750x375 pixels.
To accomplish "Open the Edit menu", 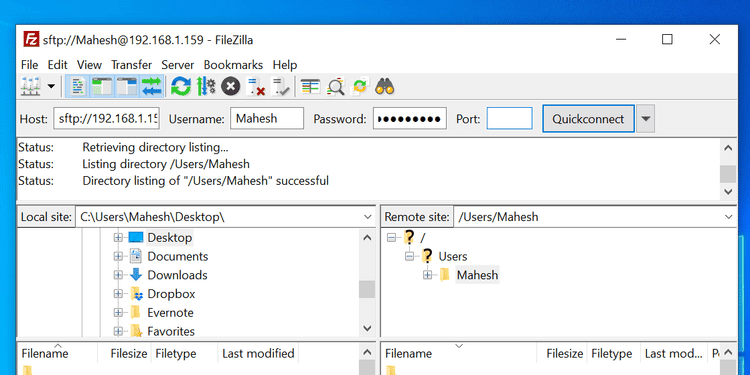I will pyautogui.click(x=57, y=65).
